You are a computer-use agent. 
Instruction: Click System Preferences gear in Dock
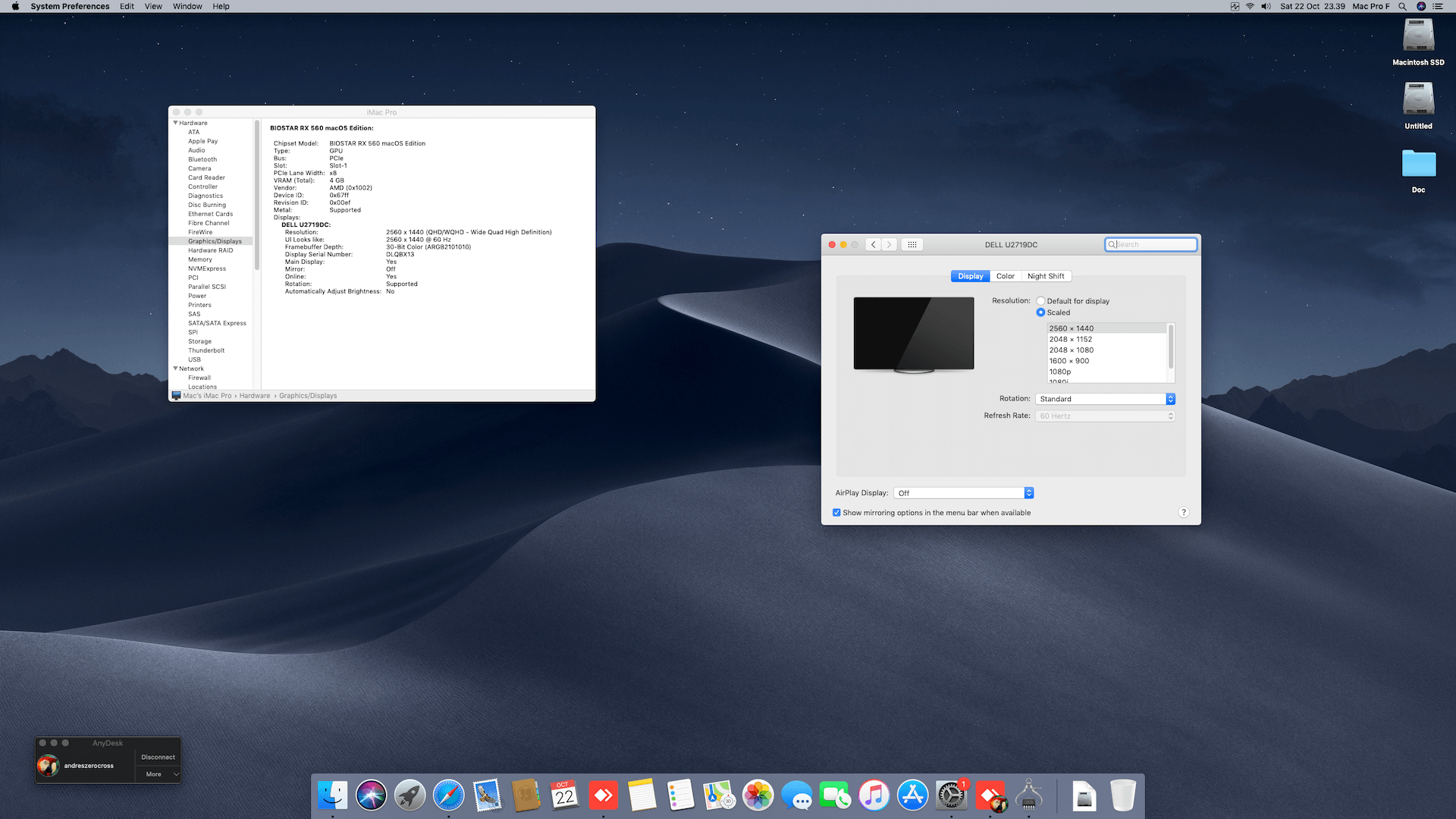pos(952,795)
